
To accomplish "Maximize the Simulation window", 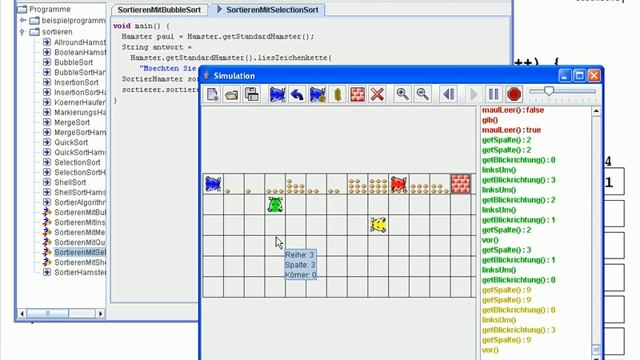I will (579, 76).
